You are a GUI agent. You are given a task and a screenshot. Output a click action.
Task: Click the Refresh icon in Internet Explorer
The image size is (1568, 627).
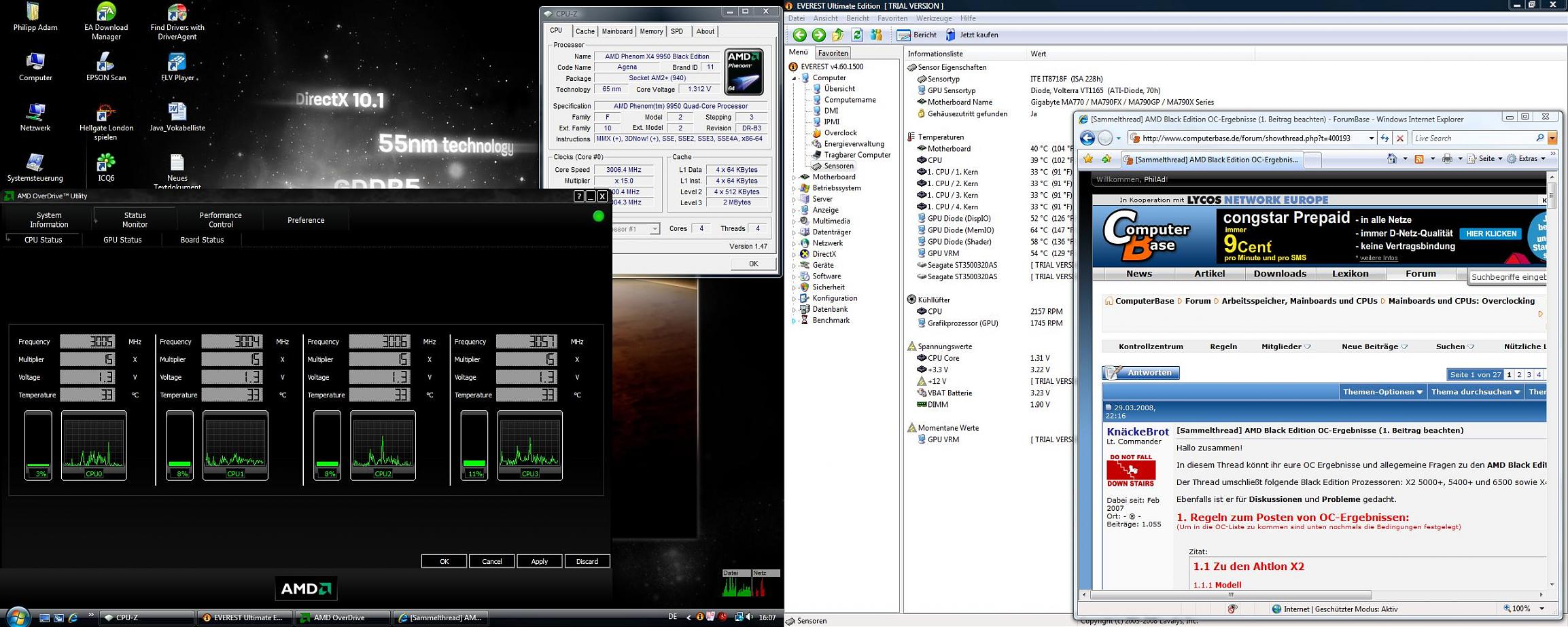[x=1384, y=139]
